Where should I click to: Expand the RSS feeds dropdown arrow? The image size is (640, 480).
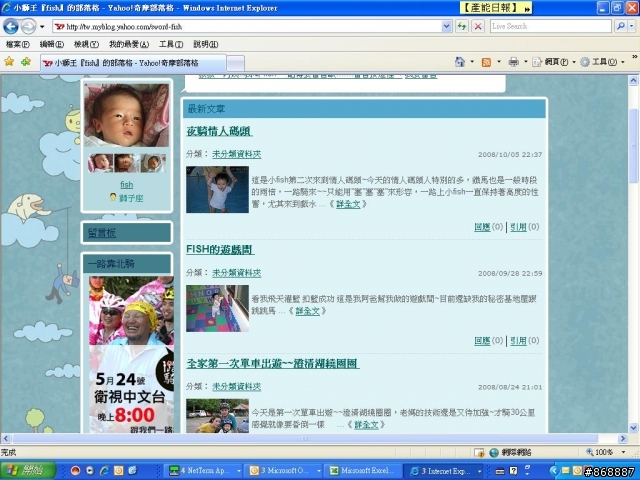tap(499, 62)
